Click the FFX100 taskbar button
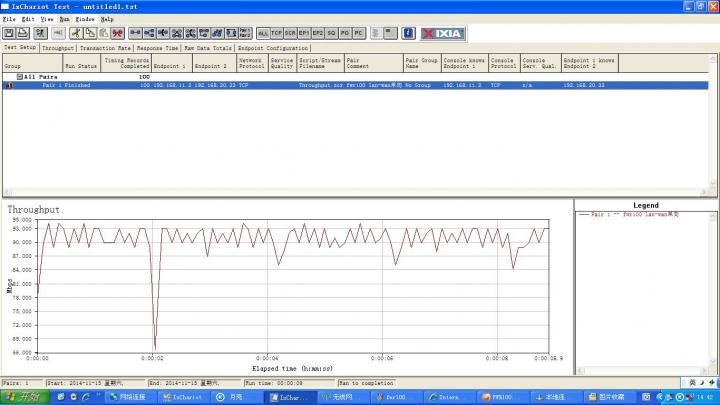The width and height of the screenshot is (720, 405). [x=501, y=397]
